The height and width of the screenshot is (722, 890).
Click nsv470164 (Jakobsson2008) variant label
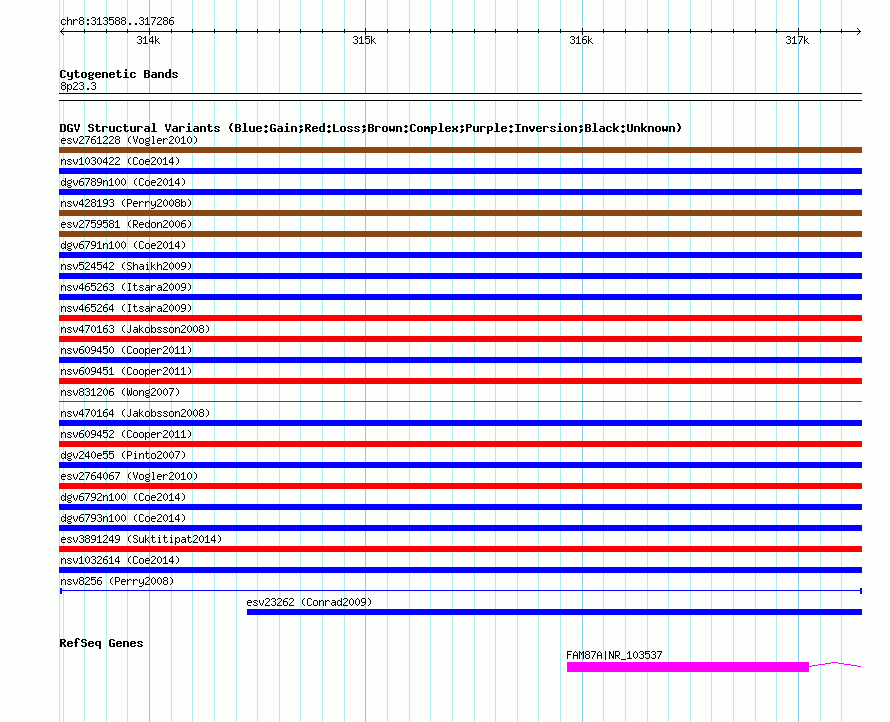tap(135, 413)
